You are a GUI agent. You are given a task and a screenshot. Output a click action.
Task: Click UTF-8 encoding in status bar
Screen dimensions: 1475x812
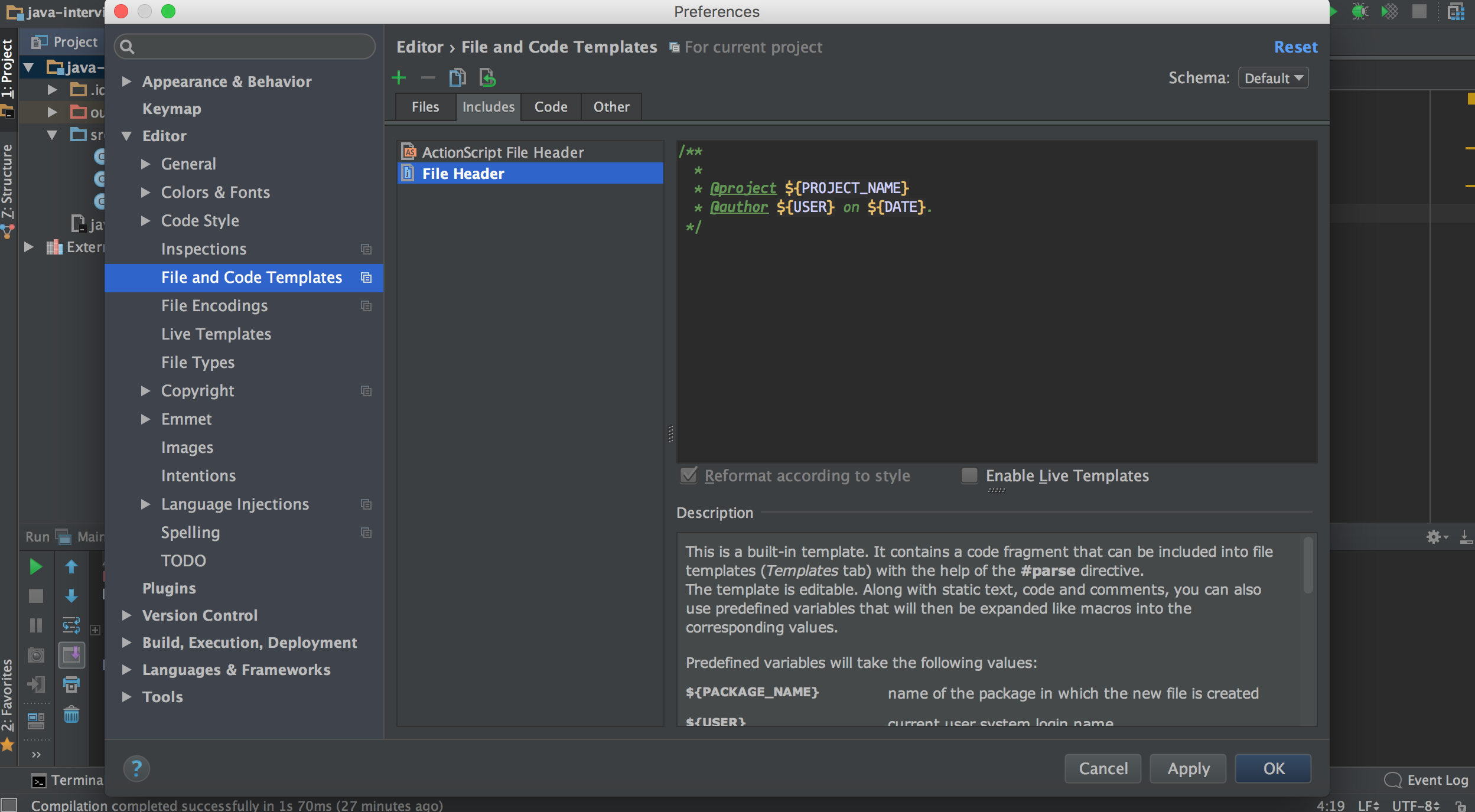[x=1415, y=805]
